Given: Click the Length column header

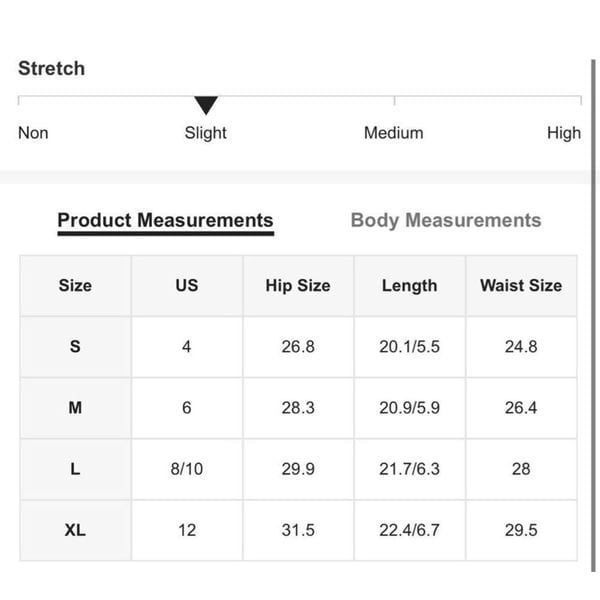Looking at the screenshot, I should pyautogui.click(x=409, y=286).
